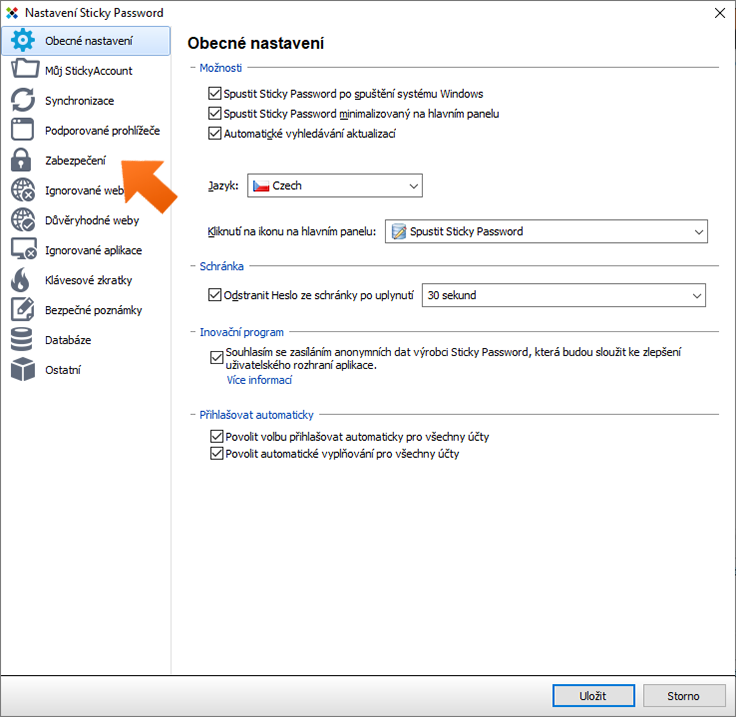Viewport: 736px width, 717px height.
Task: Open the Klávesové zkratky page
Action: (x=88, y=280)
